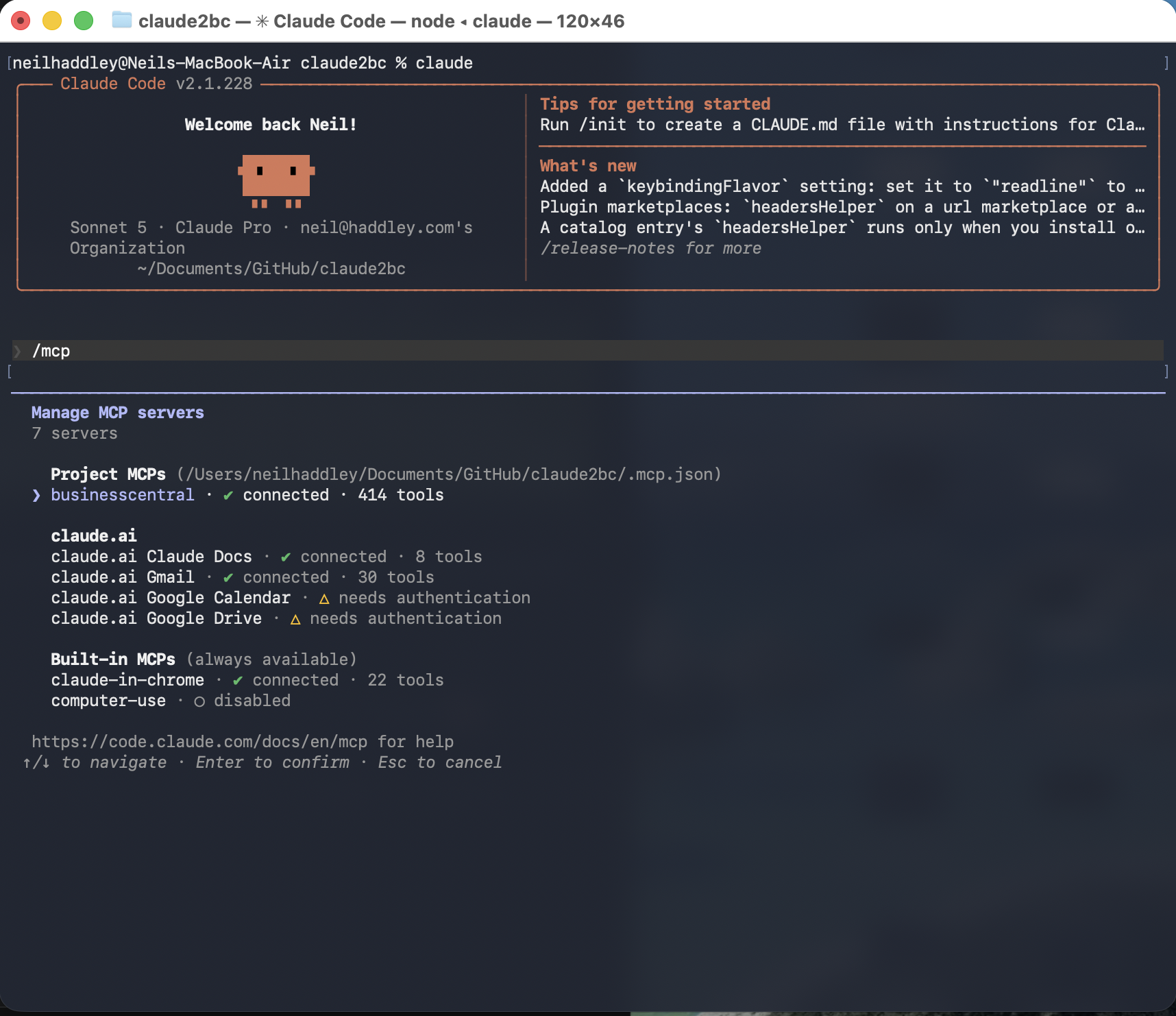Click the .mcp.json file path text
1176x1016 pixels.
[449, 474]
